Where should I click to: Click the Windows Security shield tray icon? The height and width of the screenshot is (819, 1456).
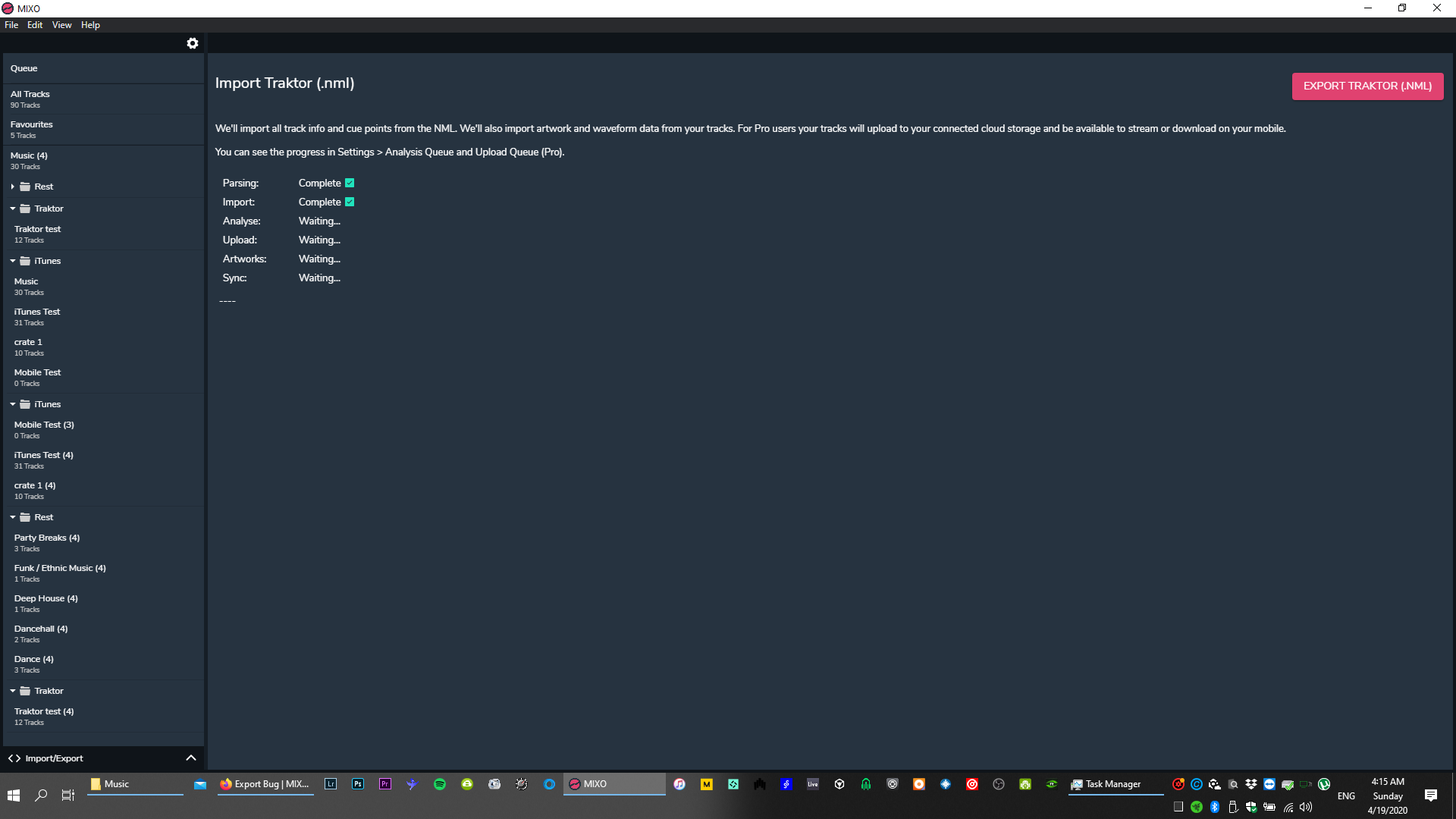tap(1251, 807)
